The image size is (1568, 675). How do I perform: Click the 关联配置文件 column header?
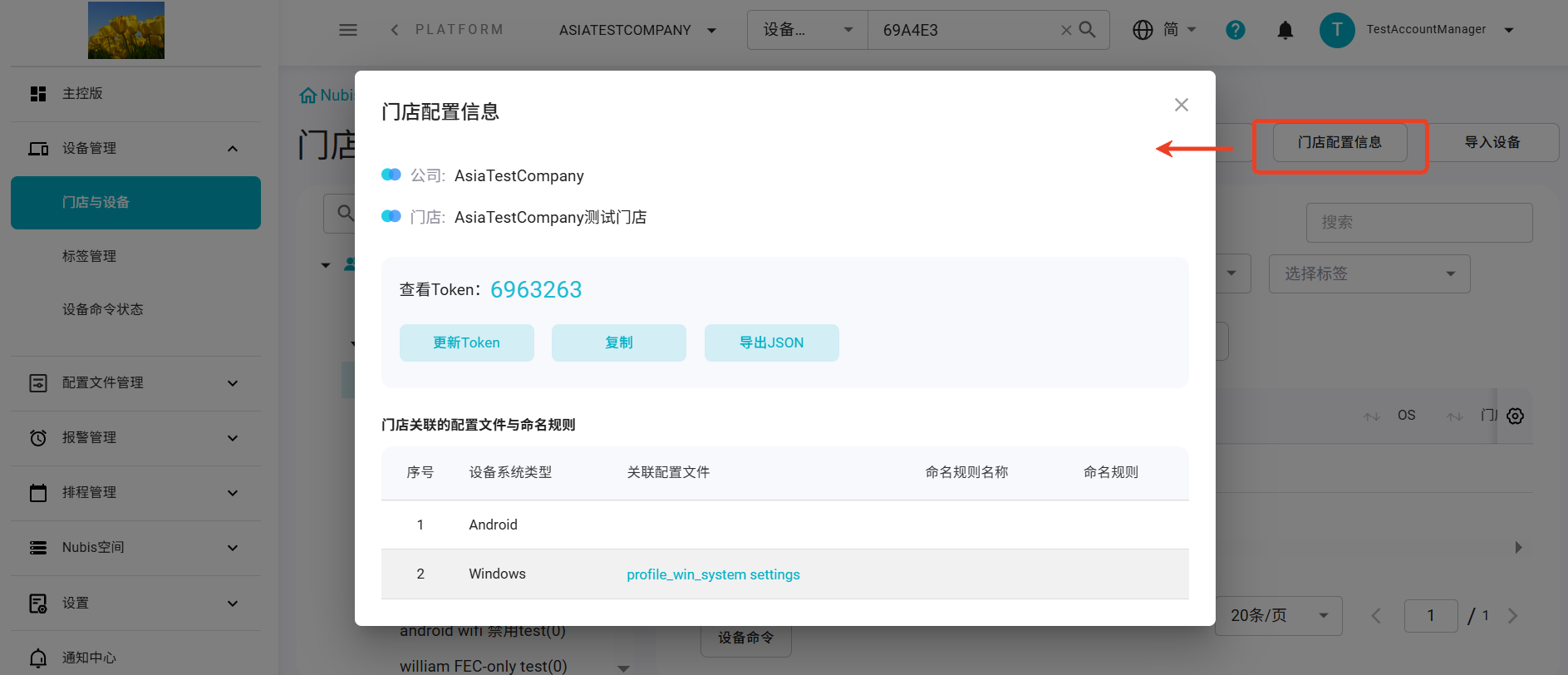point(668,472)
